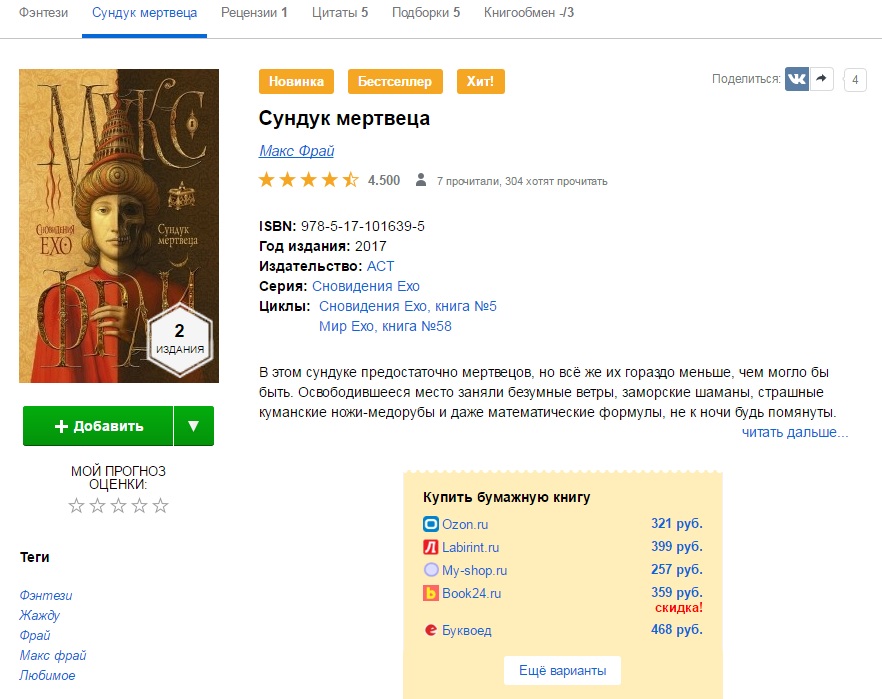Click the Labirint.ru store logo icon
Image resolution: width=882 pixels, height=699 pixels.
[430, 547]
